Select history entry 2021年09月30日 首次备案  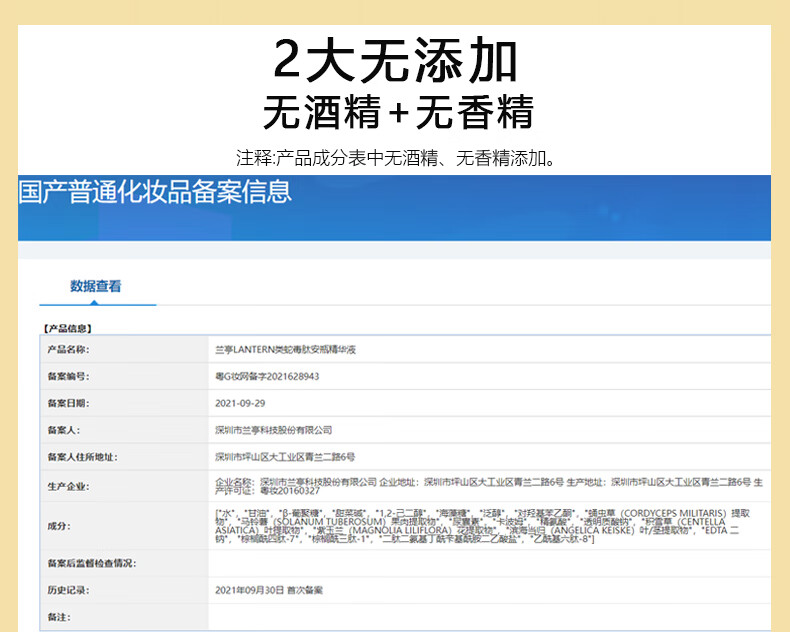(269, 590)
